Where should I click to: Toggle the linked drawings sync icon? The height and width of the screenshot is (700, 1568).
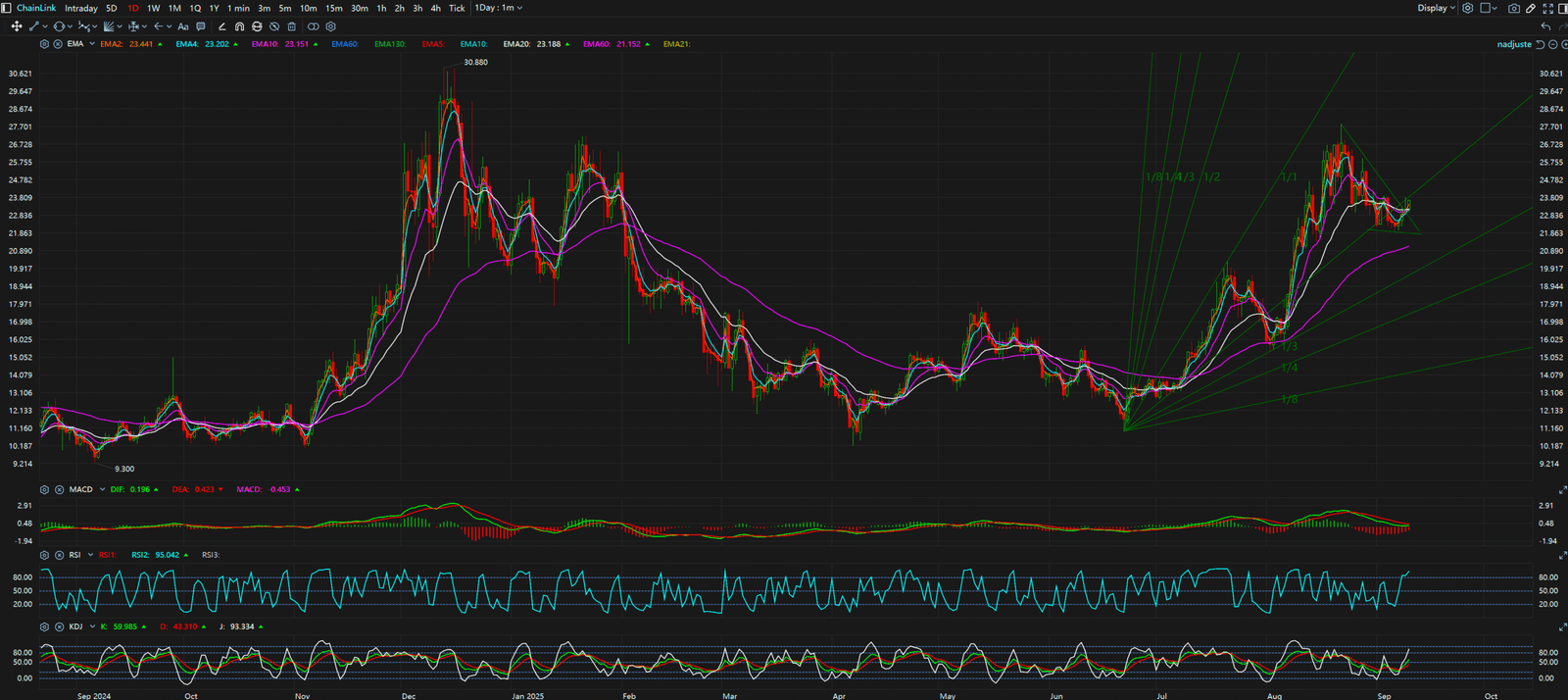314,26
